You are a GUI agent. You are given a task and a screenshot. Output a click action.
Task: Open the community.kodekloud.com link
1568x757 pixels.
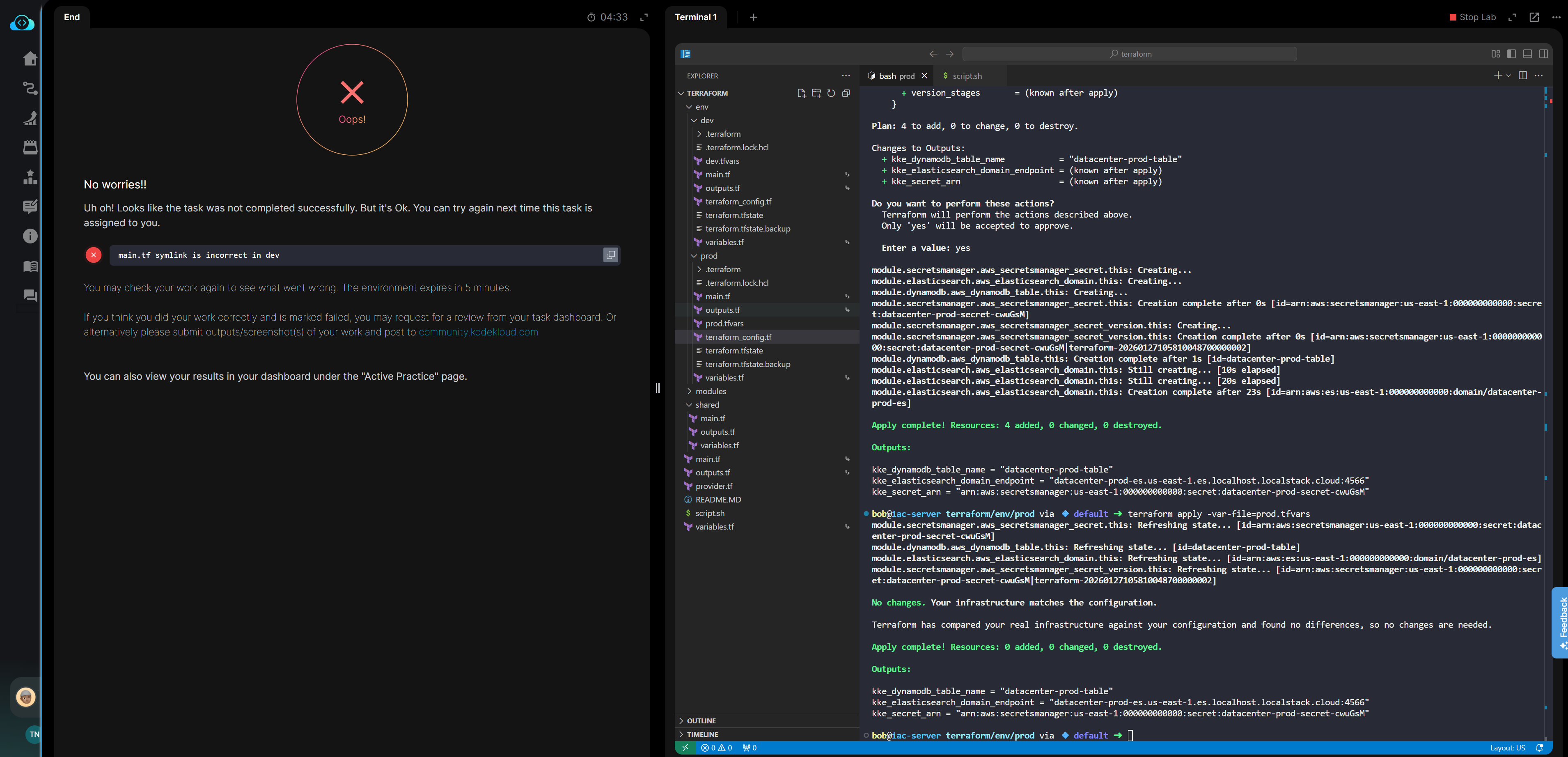478,332
